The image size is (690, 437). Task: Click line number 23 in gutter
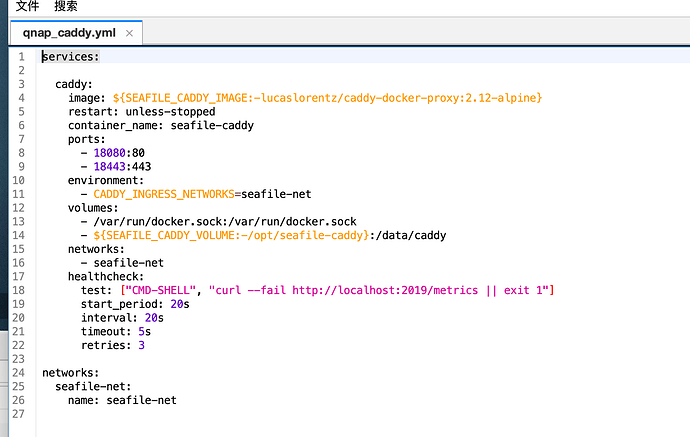(18, 359)
